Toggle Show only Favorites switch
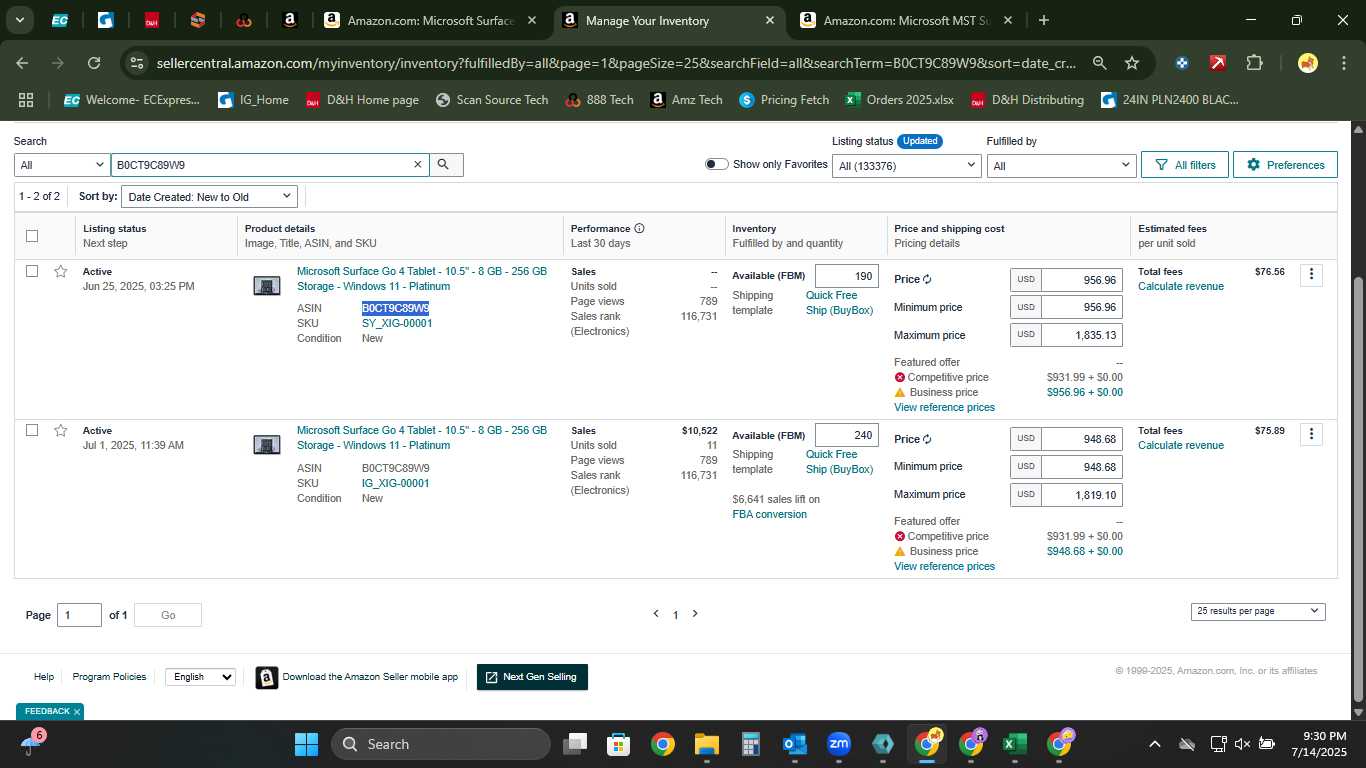Screen dimensions: 1366x768 tap(717, 164)
